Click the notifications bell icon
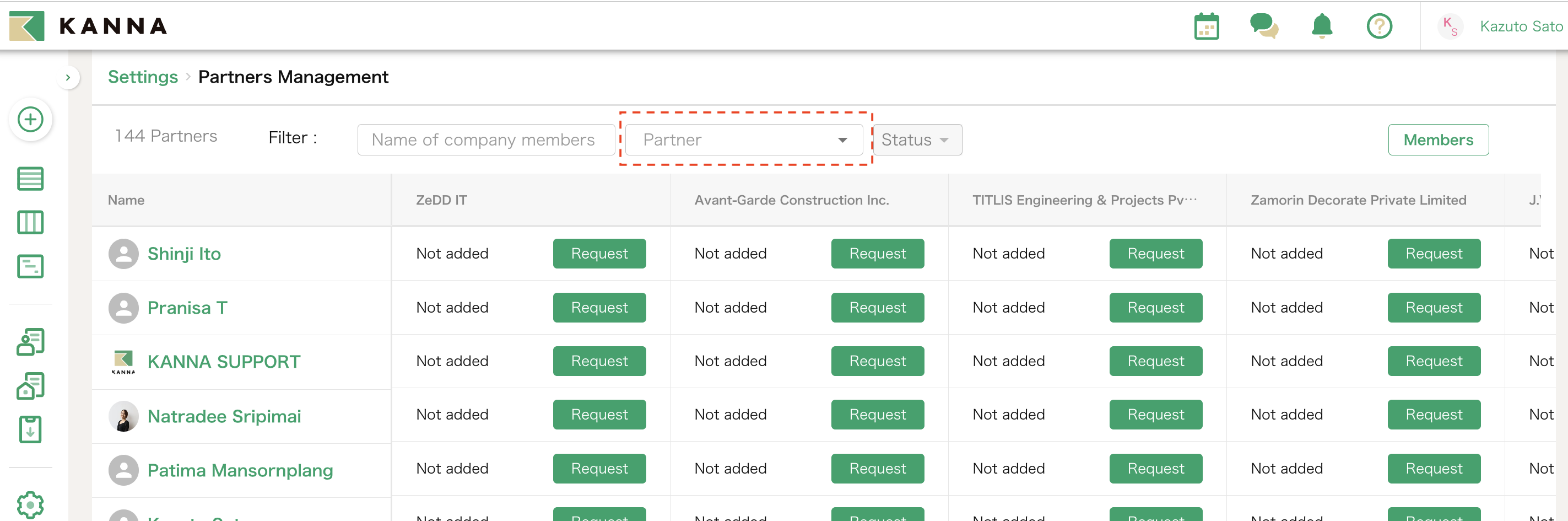The height and width of the screenshot is (521, 1568). 1322,26
